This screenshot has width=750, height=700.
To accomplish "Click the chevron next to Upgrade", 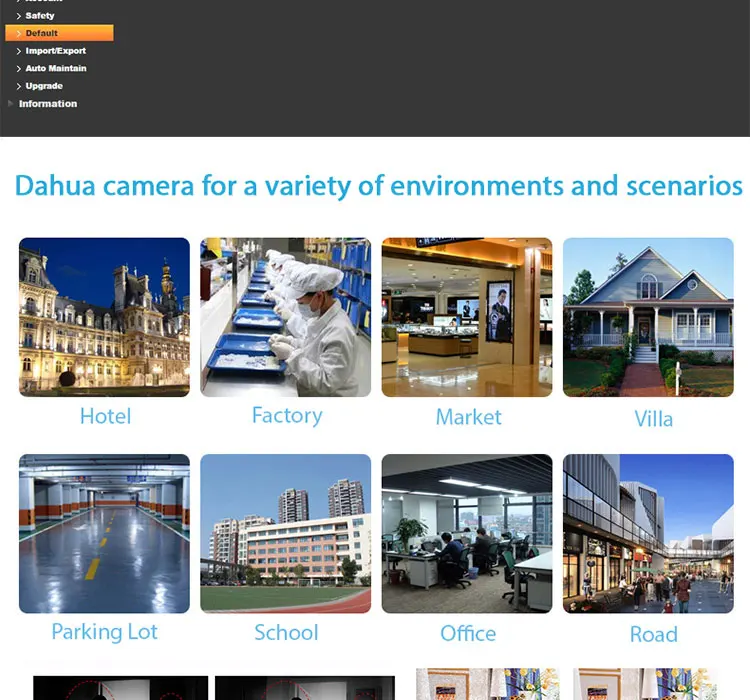I will [x=19, y=87].
